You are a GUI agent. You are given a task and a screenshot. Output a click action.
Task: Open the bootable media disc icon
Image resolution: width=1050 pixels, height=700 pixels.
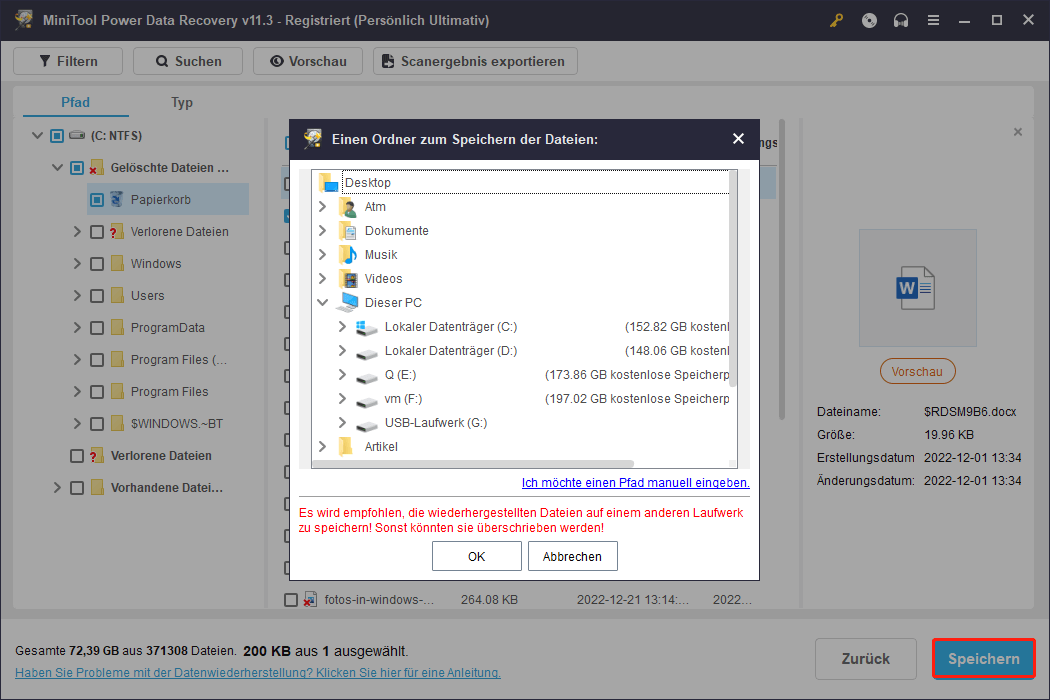pos(869,21)
